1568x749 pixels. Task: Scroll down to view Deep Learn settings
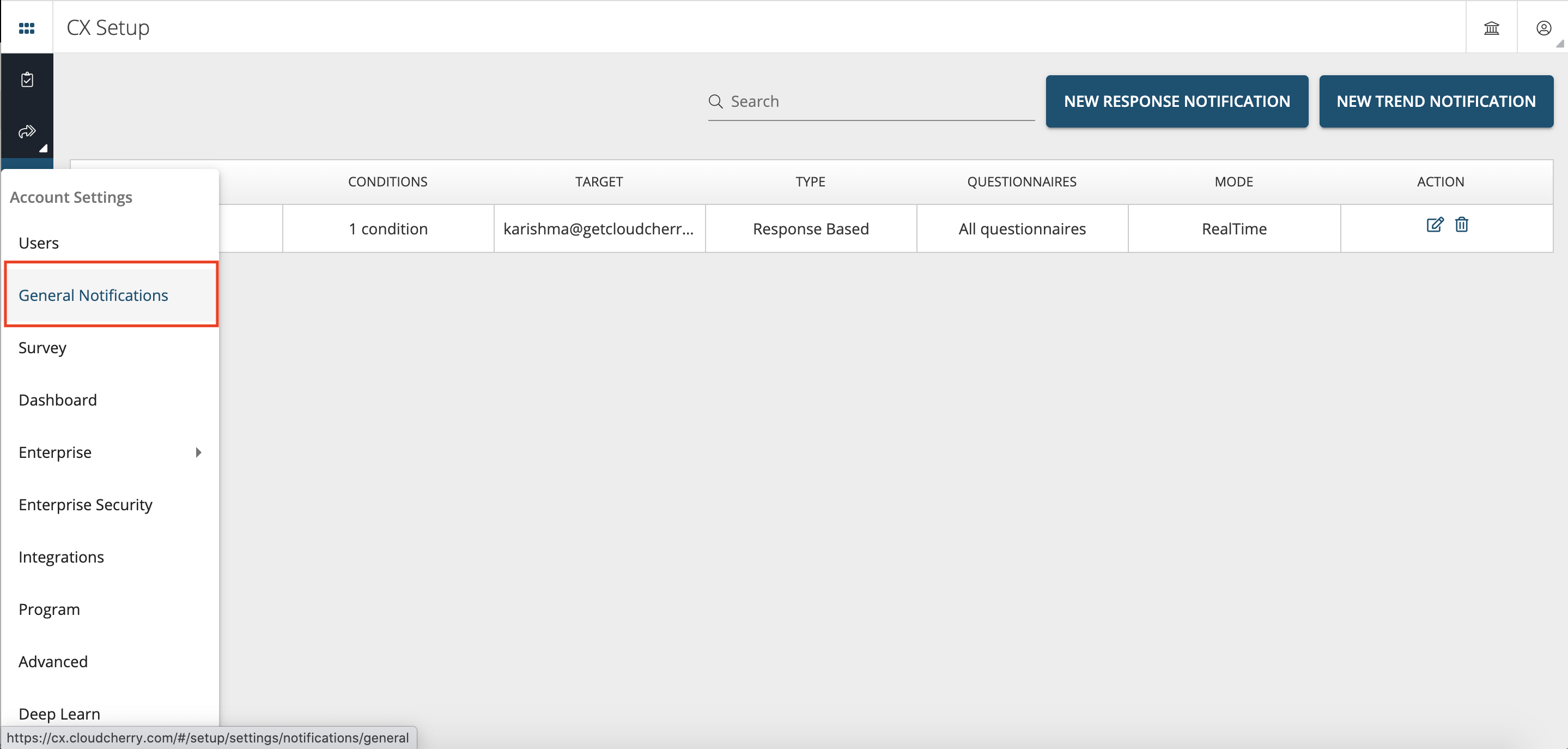click(x=59, y=714)
